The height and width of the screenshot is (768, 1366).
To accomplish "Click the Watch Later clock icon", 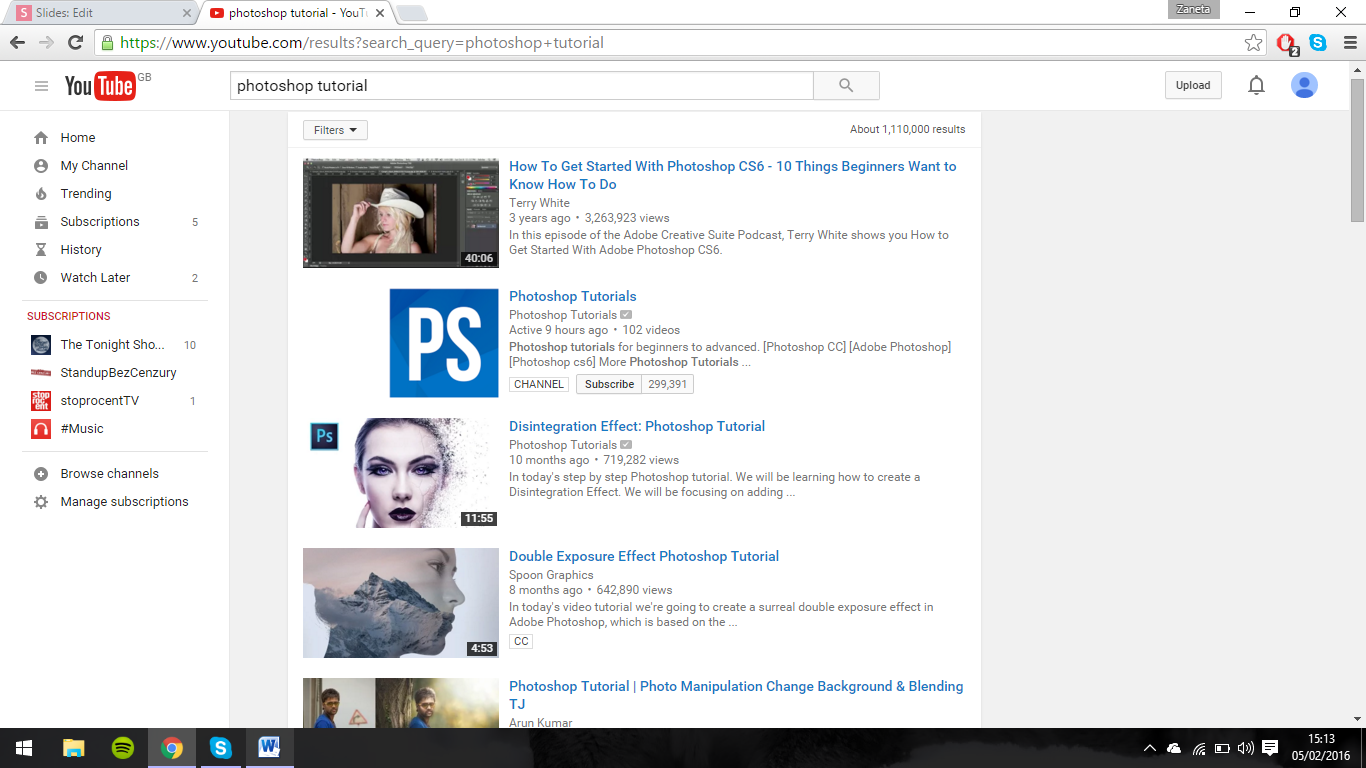I will coord(41,278).
